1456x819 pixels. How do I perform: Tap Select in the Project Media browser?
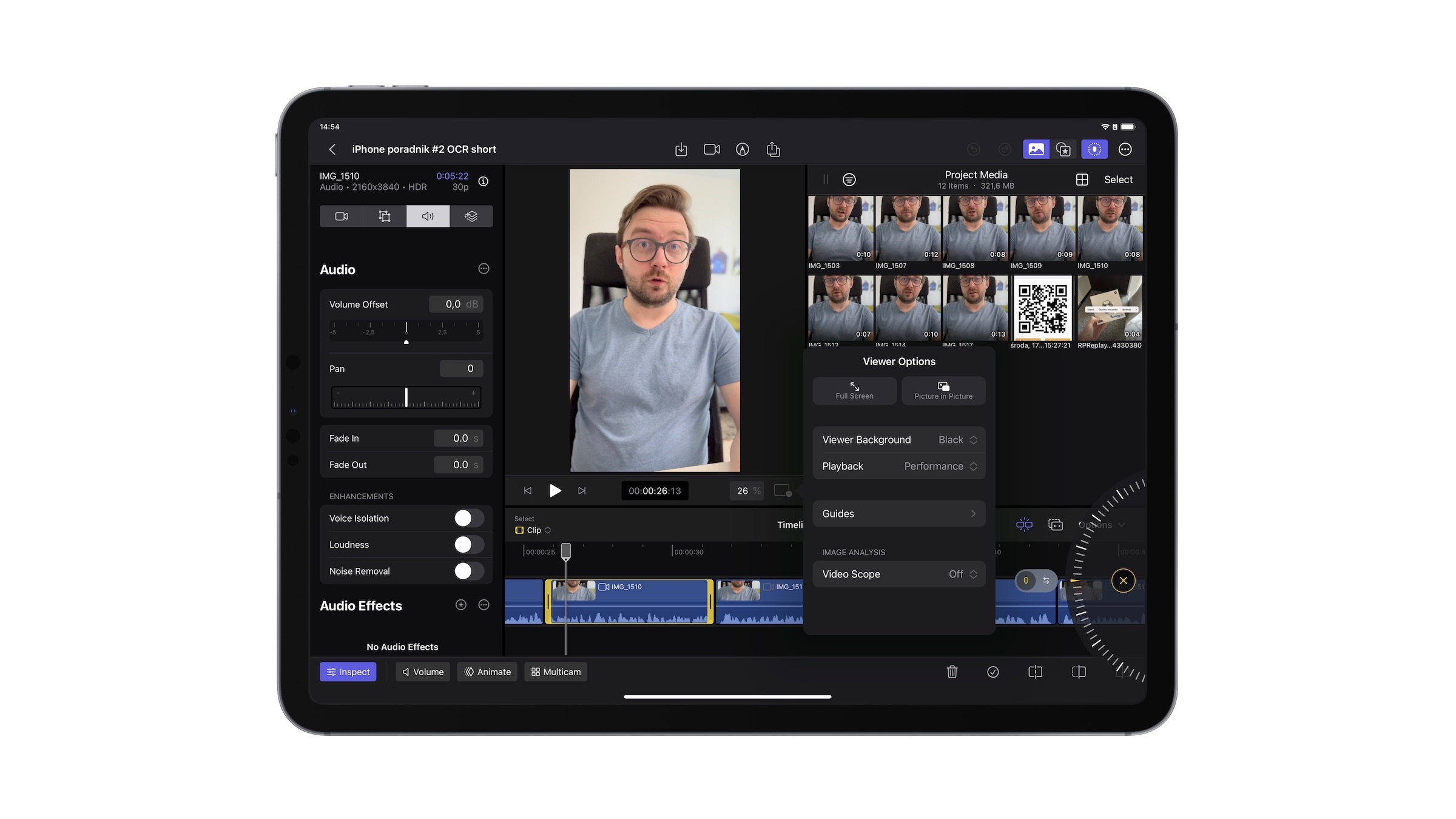(x=1118, y=180)
